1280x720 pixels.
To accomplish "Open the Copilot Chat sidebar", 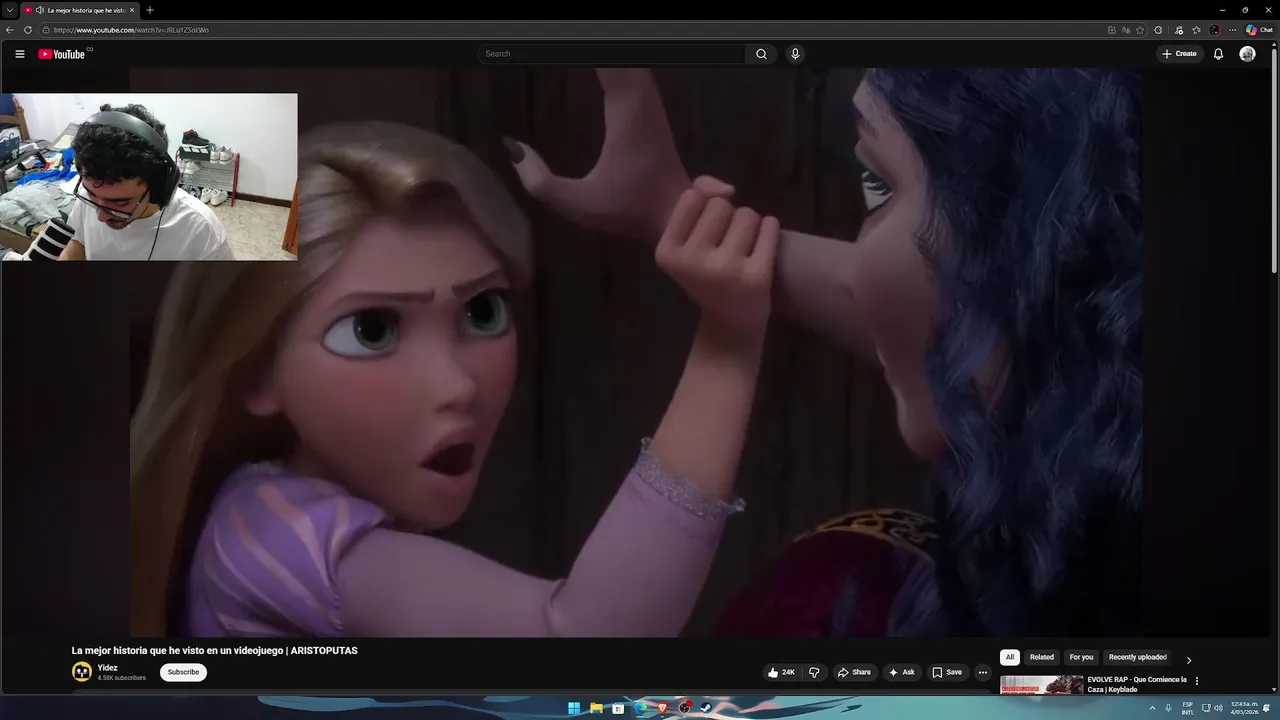I will [x=1259, y=30].
